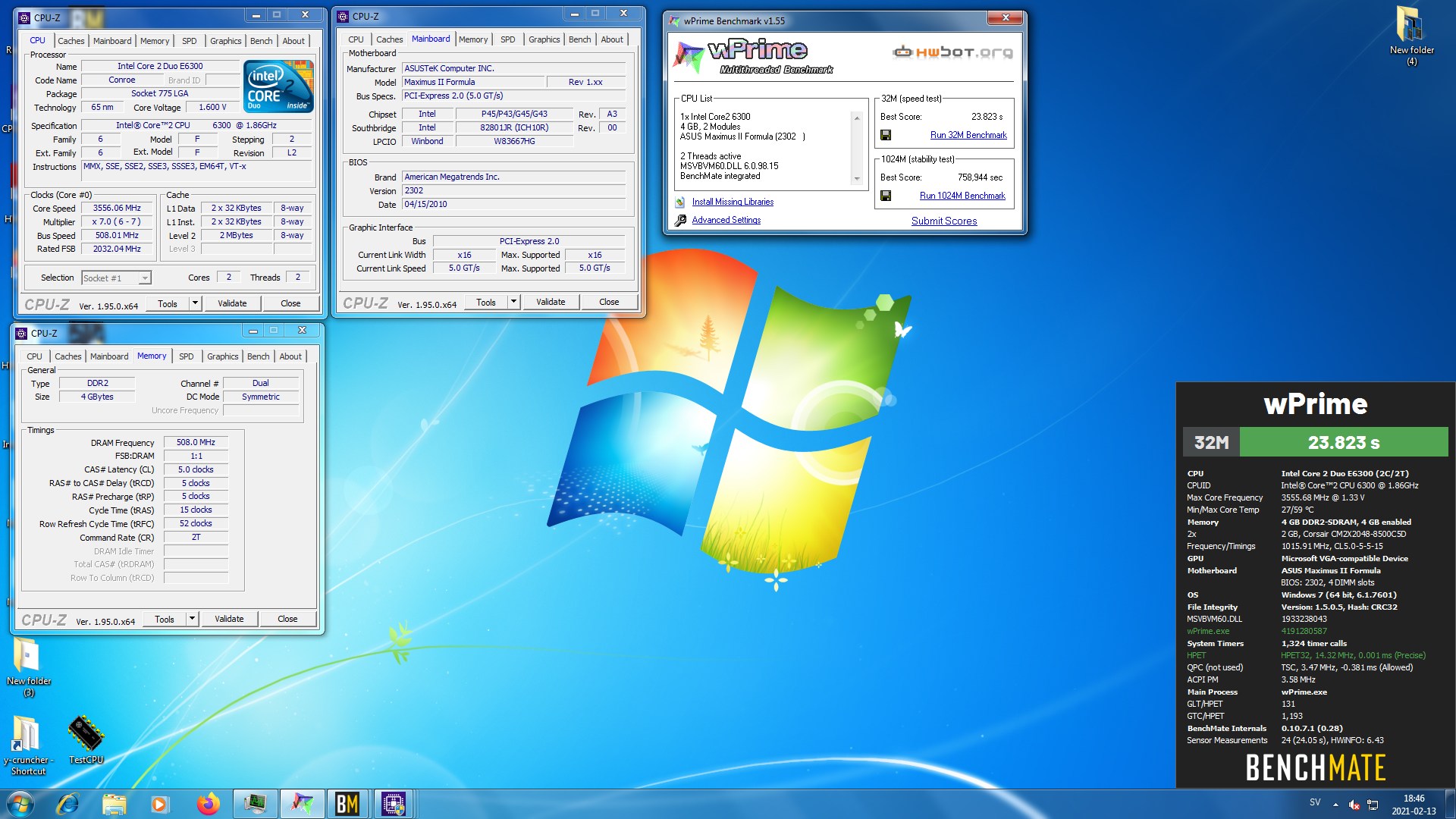The image size is (1456, 819).
Task: Switch to the CPU tab in the Memory CPU-Z window
Action: pyautogui.click(x=34, y=356)
